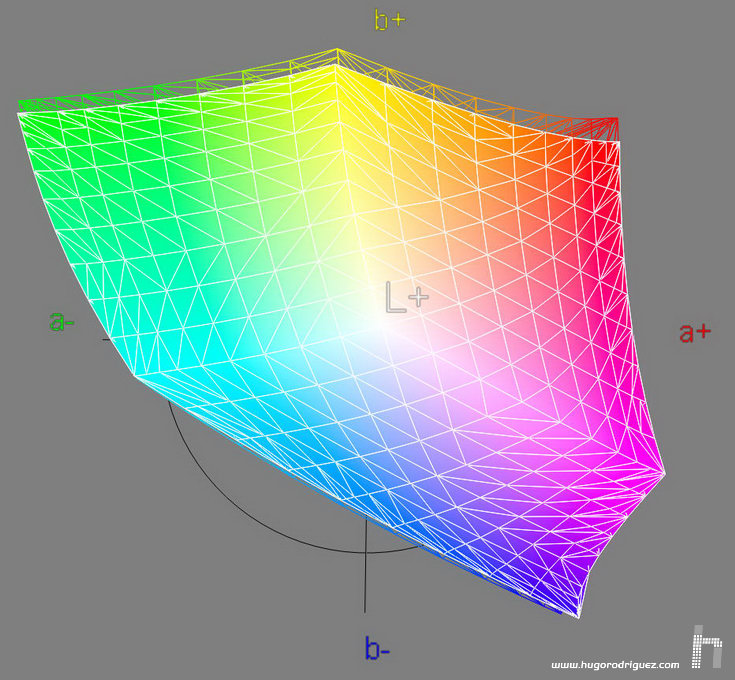Screen dimensions: 735x680
Task: Pick the magenta right-side corner vertex
Action: click(x=662, y=470)
